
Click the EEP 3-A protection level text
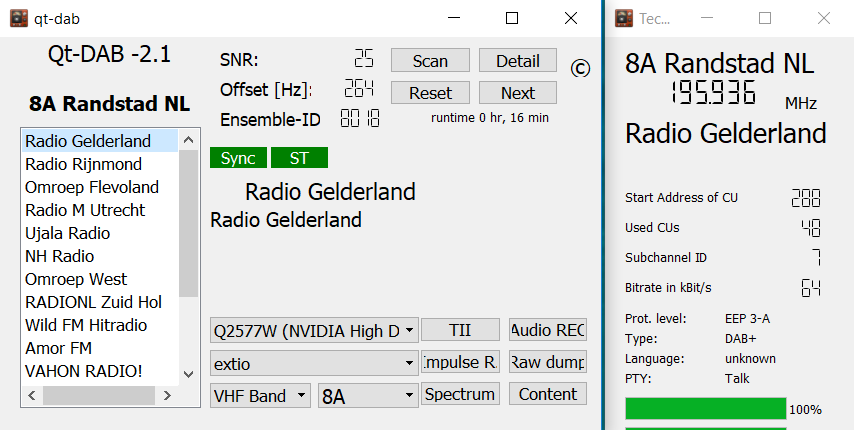click(x=747, y=318)
